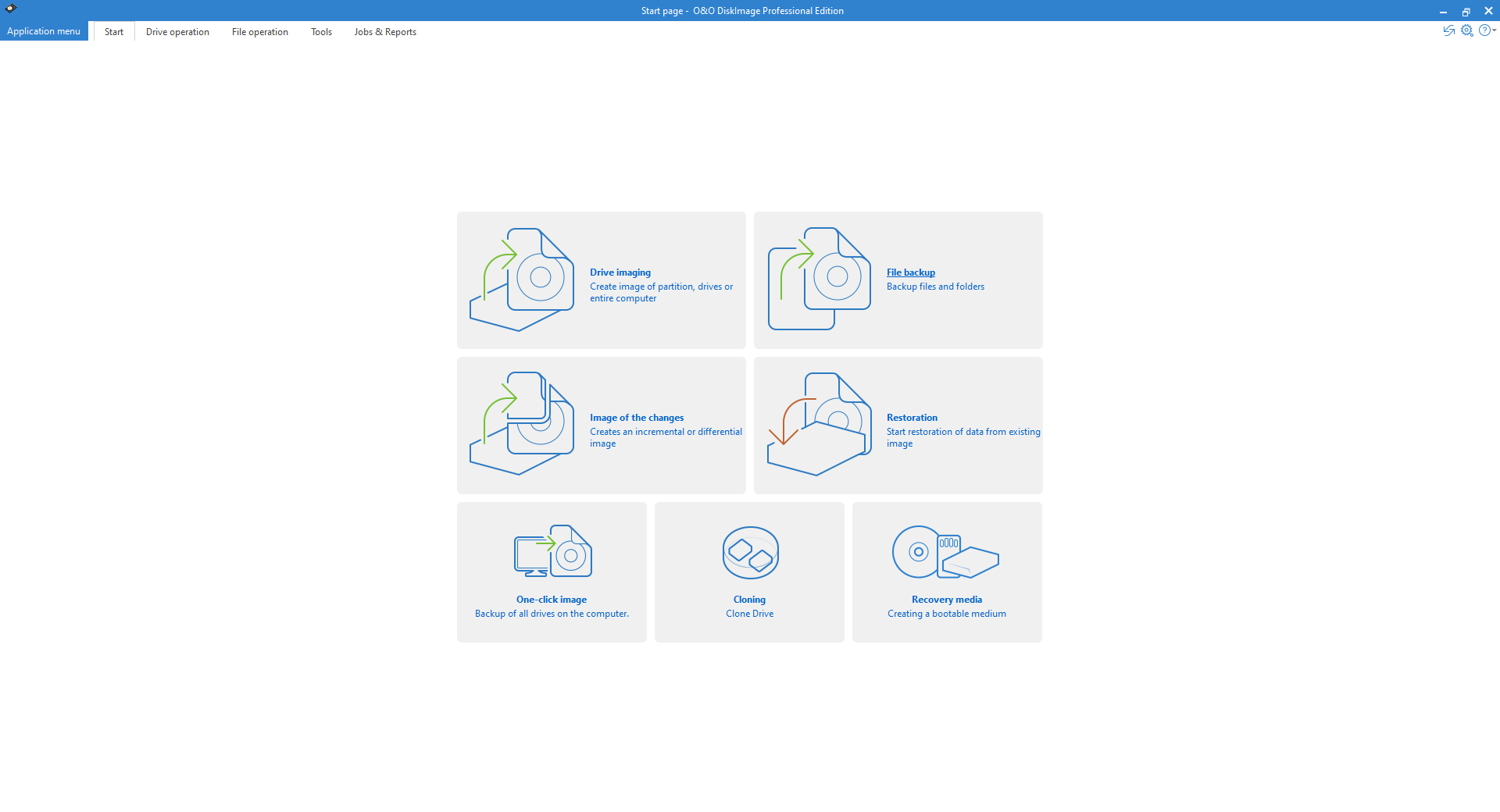Click the two-arrows swap icon beside settings
Screen dimensions: 1500x812
click(1449, 30)
